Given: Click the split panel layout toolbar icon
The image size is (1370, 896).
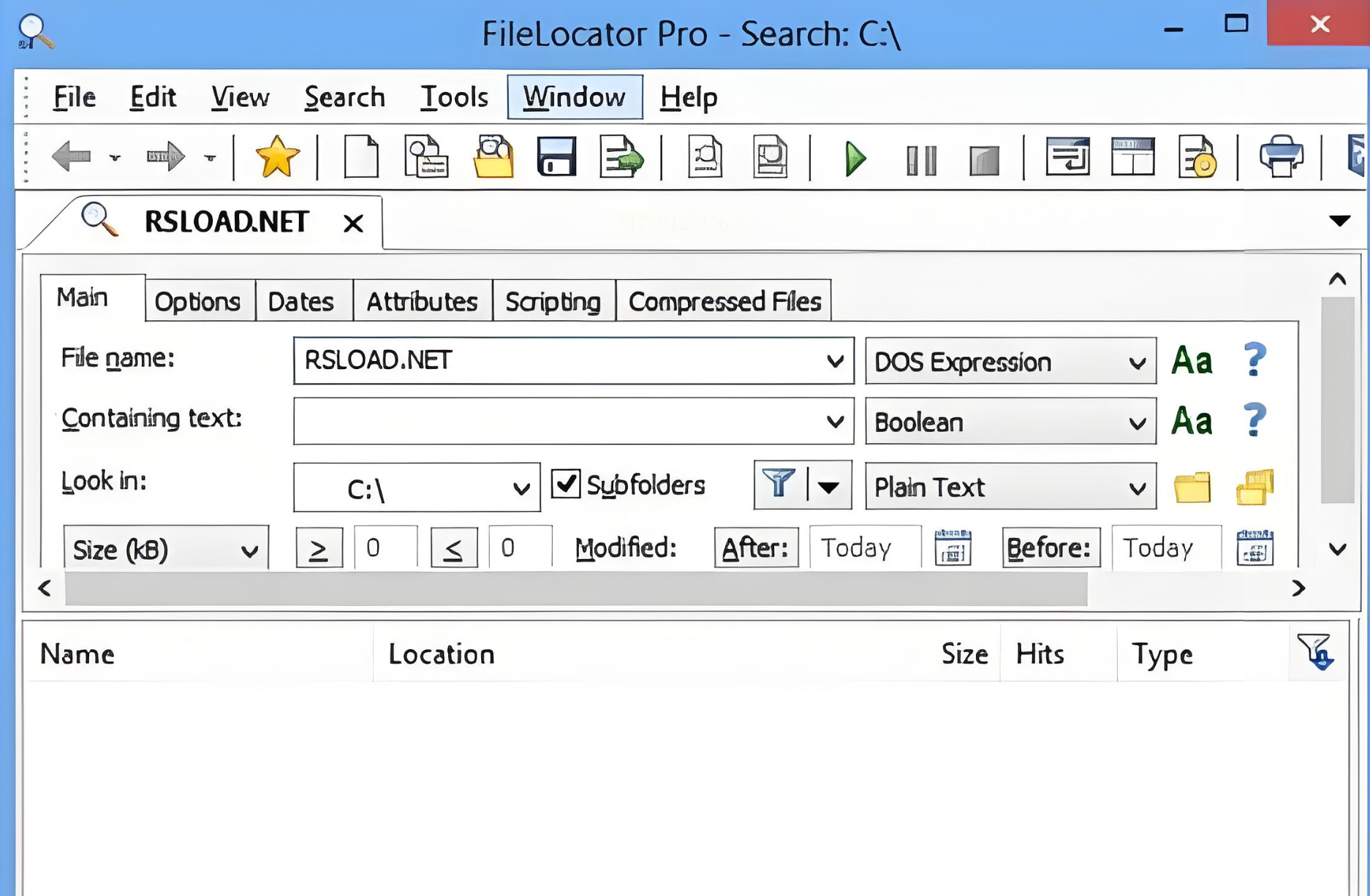Looking at the screenshot, I should coord(1133,156).
